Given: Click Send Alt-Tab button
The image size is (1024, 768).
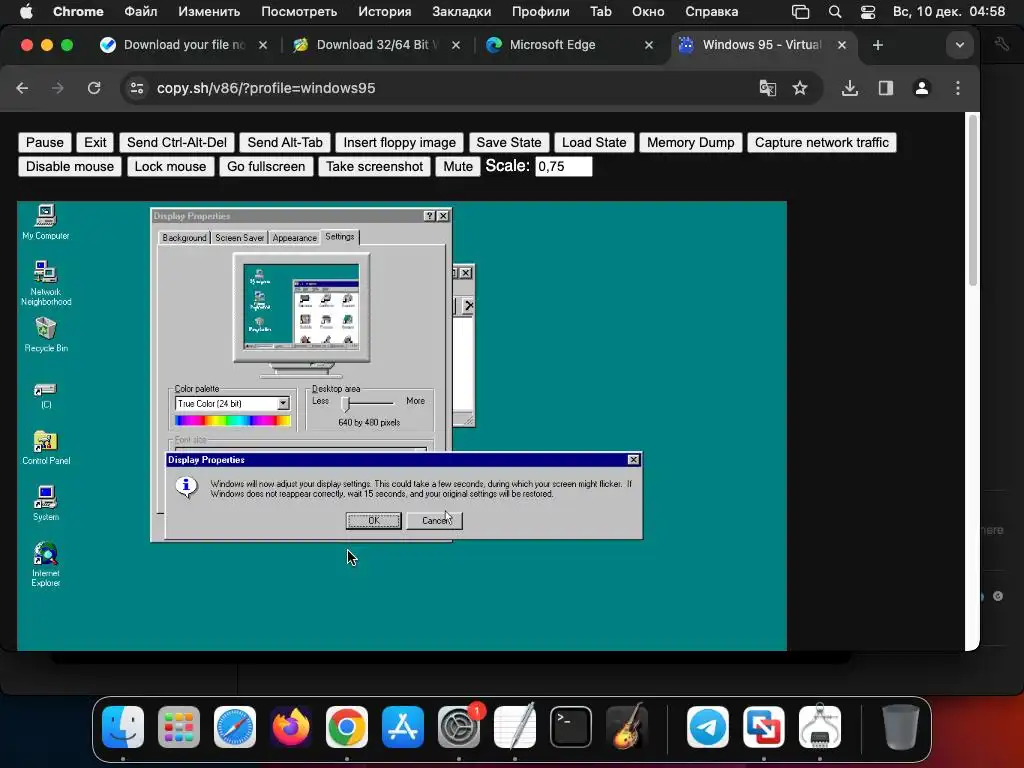Looking at the screenshot, I should pyautogui.click(x=285, y=142).
